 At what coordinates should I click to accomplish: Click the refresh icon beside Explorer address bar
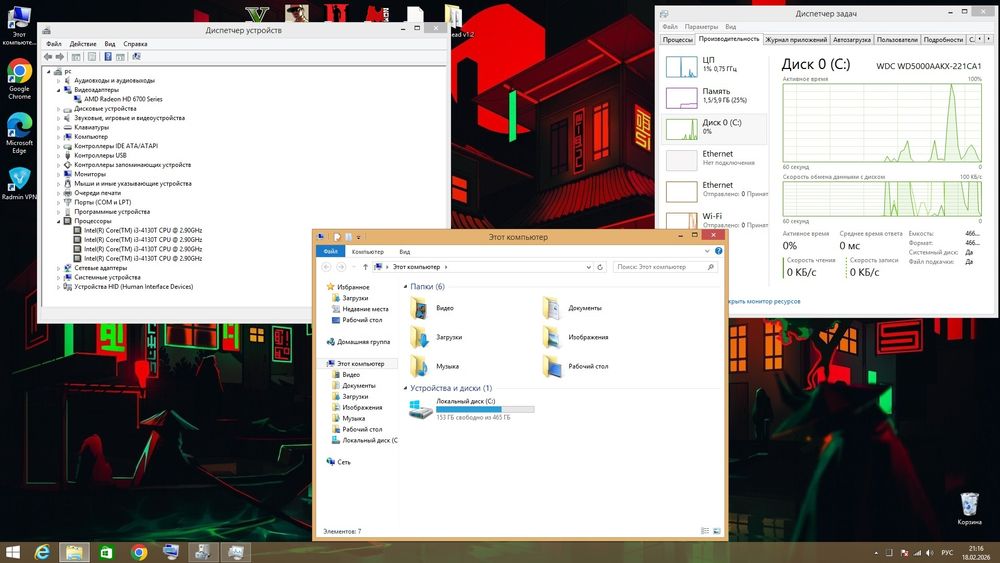click(599, 267)
